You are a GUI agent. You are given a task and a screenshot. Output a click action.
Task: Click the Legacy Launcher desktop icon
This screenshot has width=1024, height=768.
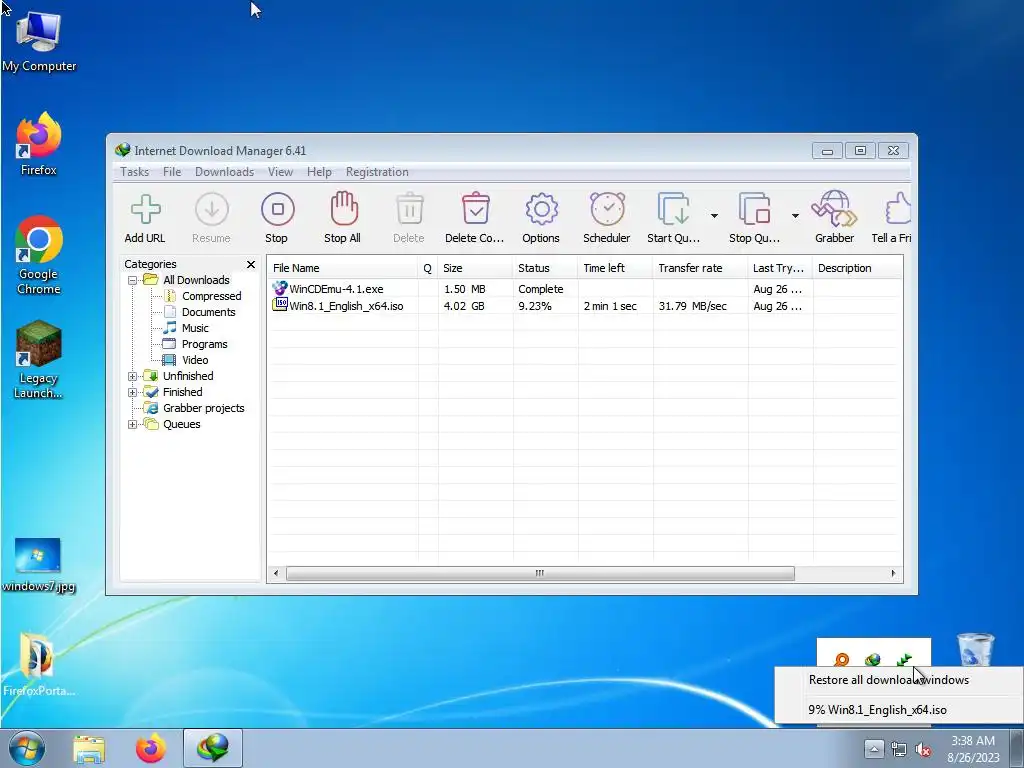pyautogui.click(x=39, y=359)
